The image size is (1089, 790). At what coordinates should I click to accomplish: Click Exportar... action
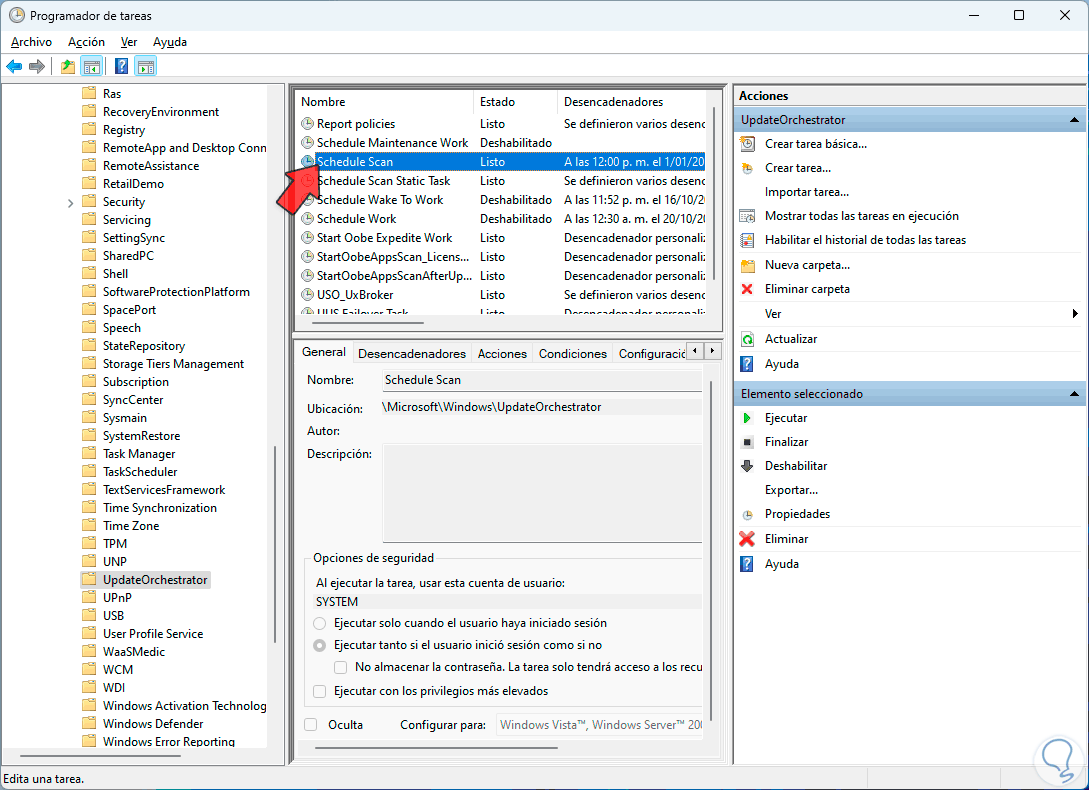click(791, 490)
